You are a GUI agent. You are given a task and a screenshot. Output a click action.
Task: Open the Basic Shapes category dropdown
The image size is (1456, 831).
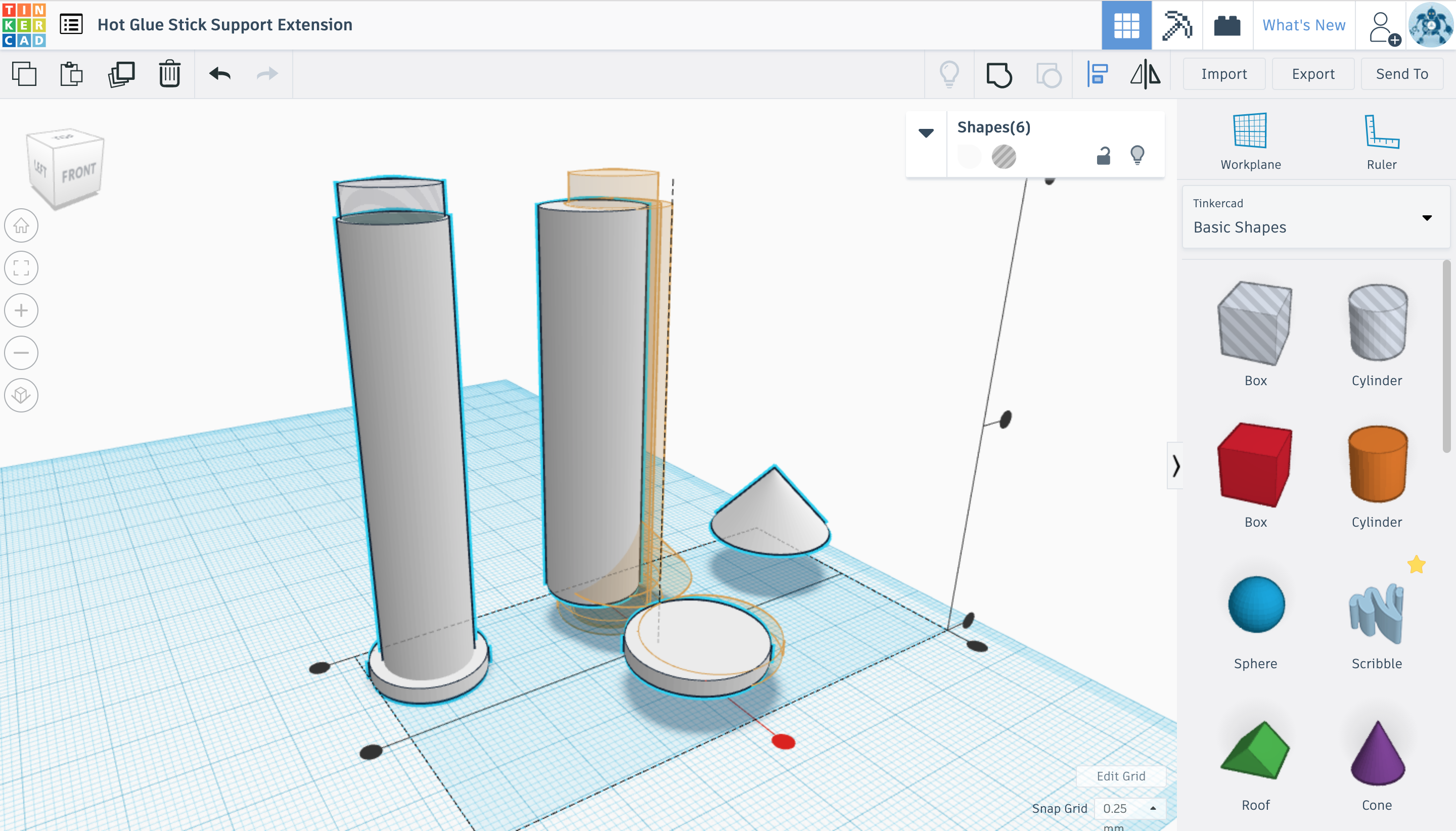(x=1426, y=217)
